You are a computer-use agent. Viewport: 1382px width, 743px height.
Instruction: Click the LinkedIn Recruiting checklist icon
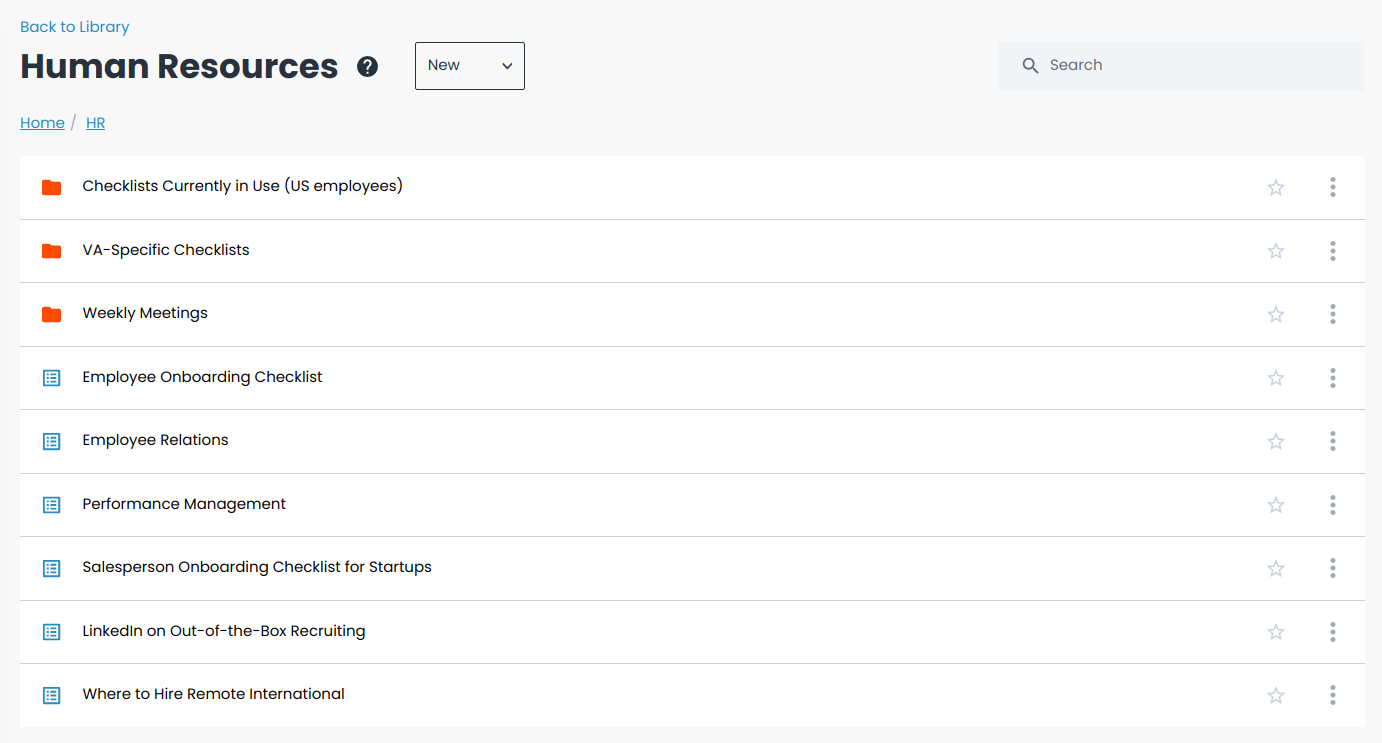tap(52, 632)
